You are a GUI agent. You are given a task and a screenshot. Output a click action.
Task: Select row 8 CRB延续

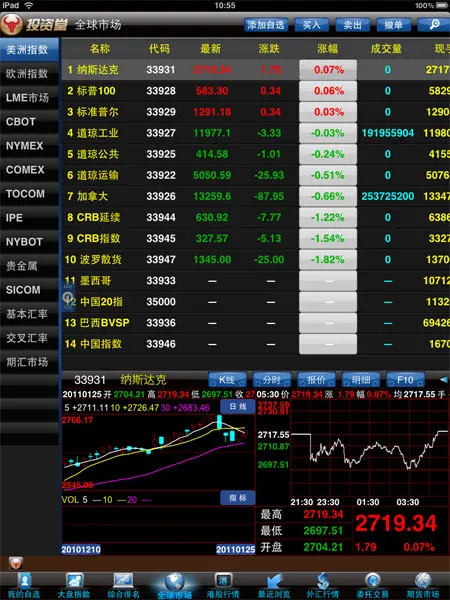(256, 217)
